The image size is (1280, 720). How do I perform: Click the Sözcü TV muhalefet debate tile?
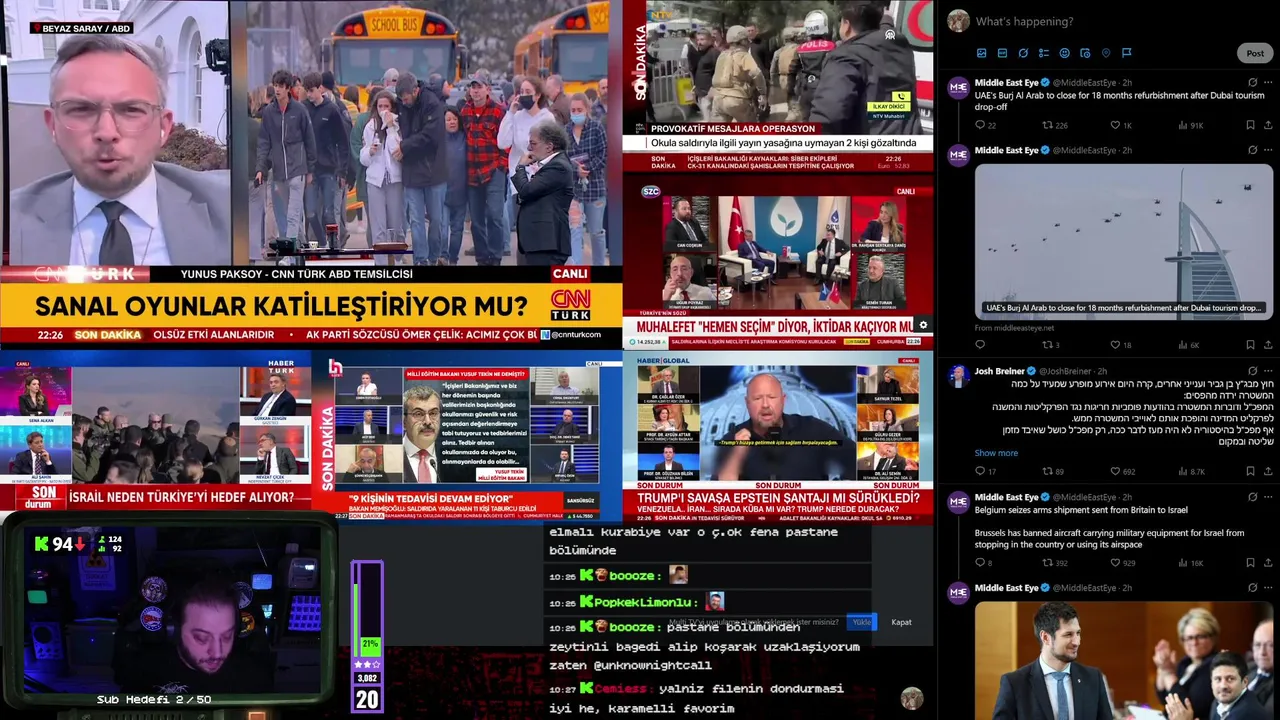pyautogui.click(x=778, y=262)
